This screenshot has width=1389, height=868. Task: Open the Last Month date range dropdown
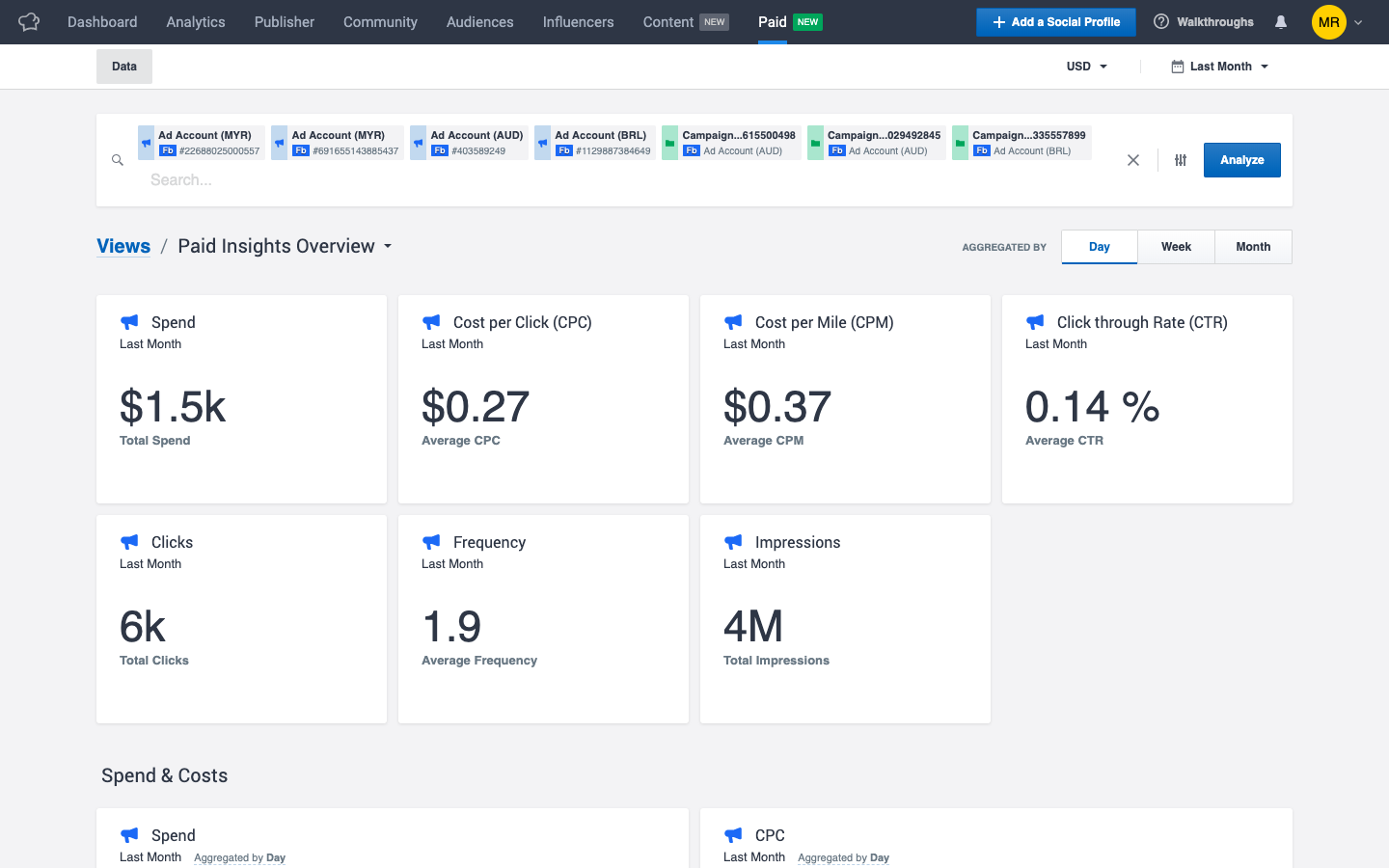pos(1218,67)
